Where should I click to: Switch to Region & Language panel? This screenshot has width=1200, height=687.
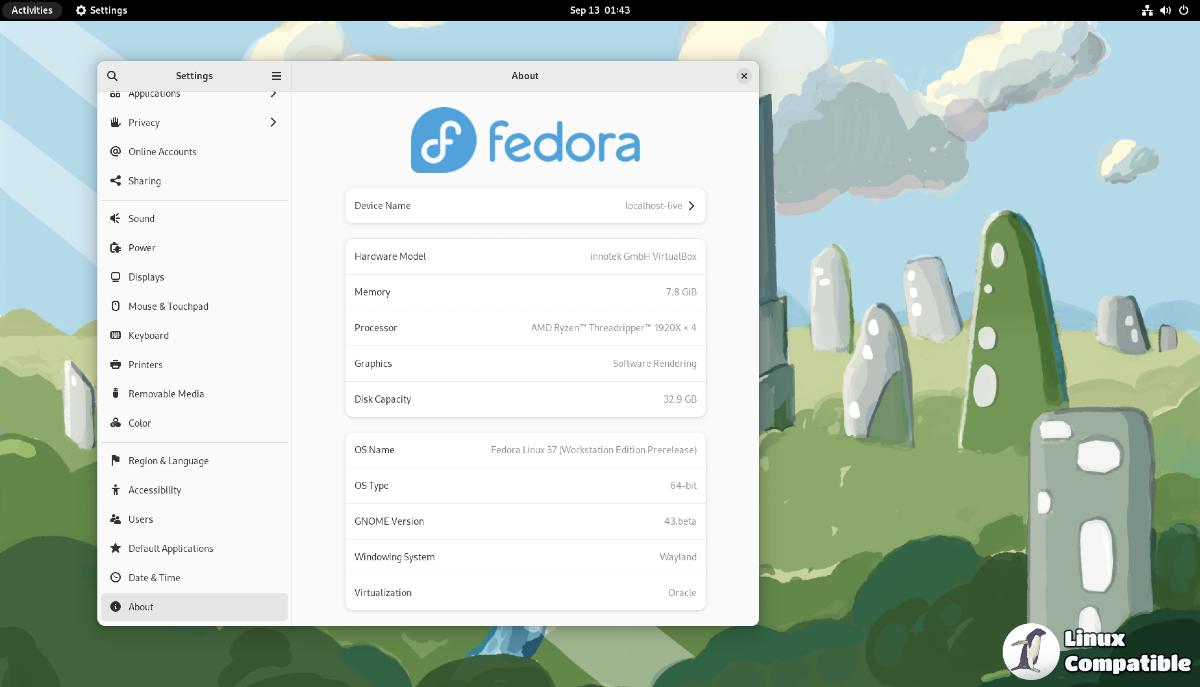pos(168,461)
